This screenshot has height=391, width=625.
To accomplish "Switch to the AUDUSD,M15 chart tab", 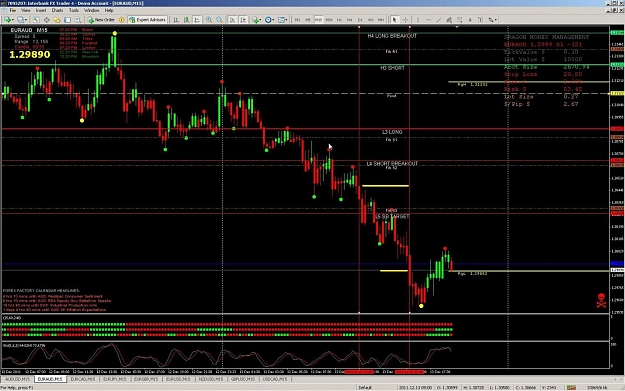I will [x=17, y=379].
